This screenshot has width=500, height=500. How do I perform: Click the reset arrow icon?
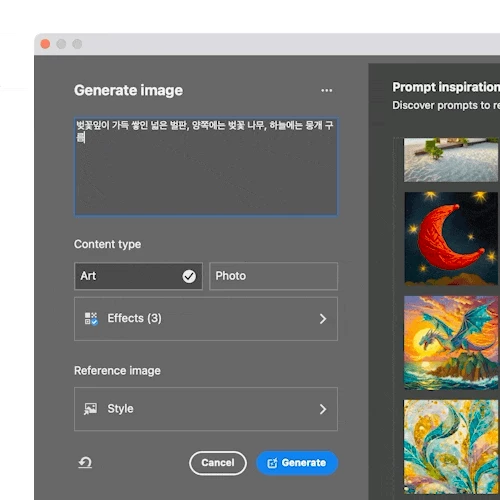pyautogui.click(x=85, y=462)
